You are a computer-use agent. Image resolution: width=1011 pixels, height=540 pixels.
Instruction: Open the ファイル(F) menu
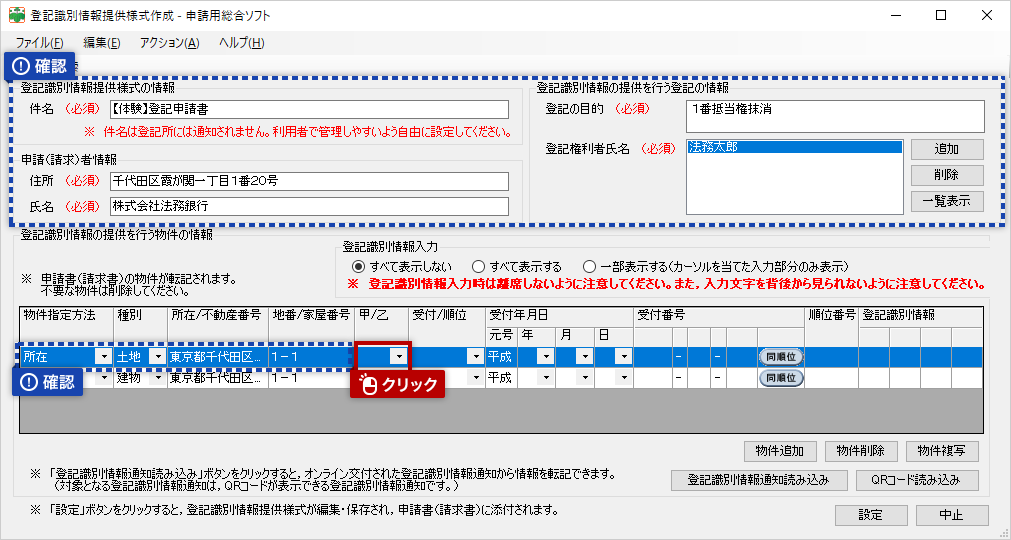click(x=39, y=43)
